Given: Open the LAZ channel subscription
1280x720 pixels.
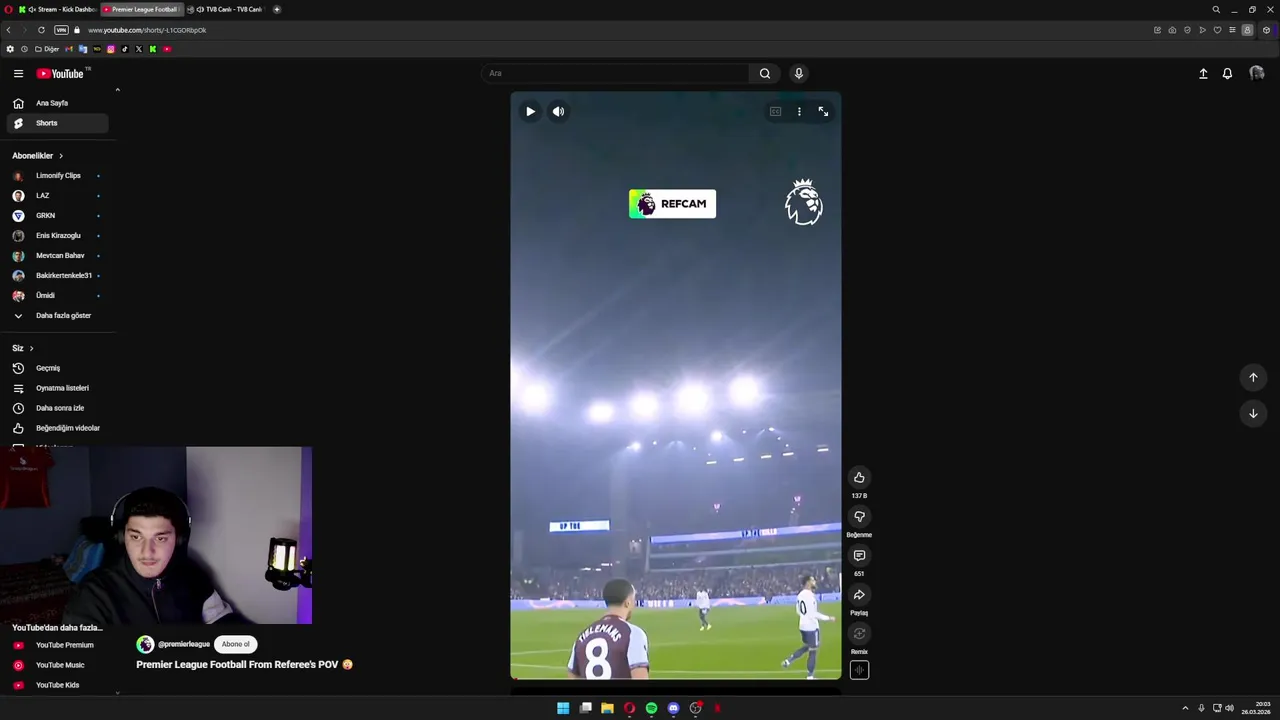Looking at the screenshot, I should point(58,196).
